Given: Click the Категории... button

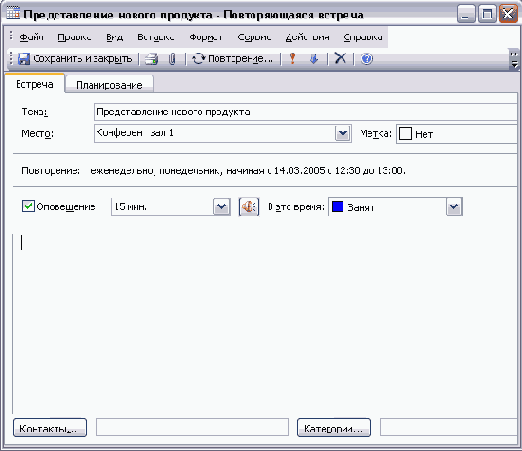Looking at the screenshot, I should [x=334, y=428].
